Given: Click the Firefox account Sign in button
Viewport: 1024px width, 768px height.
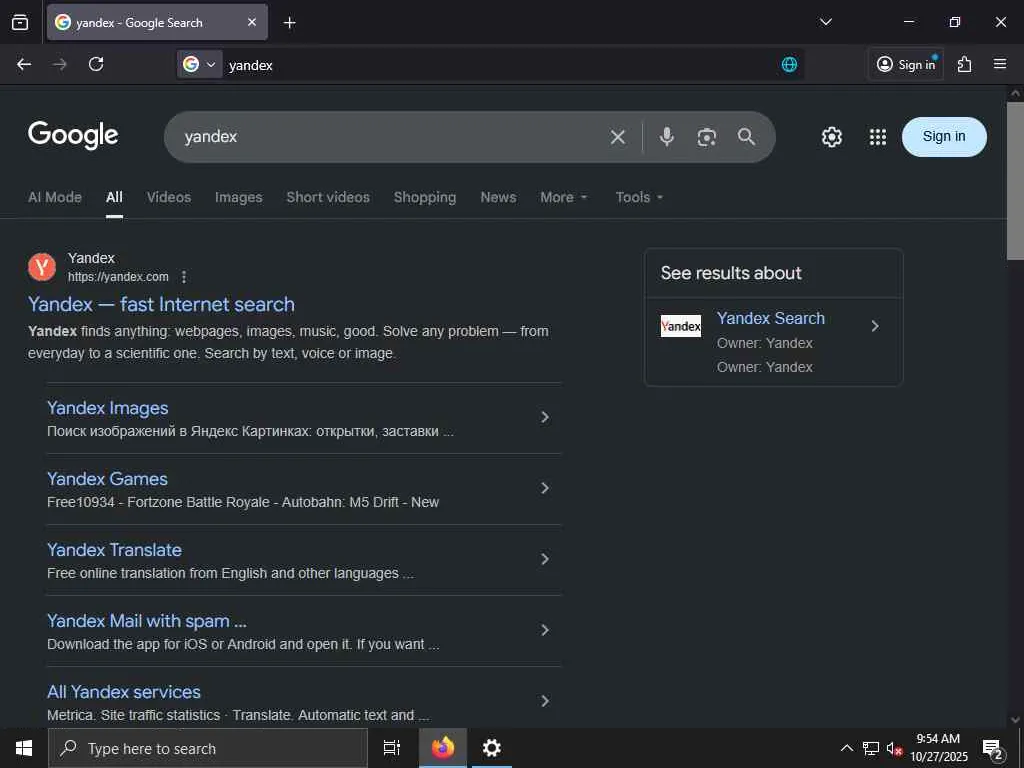Looking at the screenshot, I should tap(906, 64).
